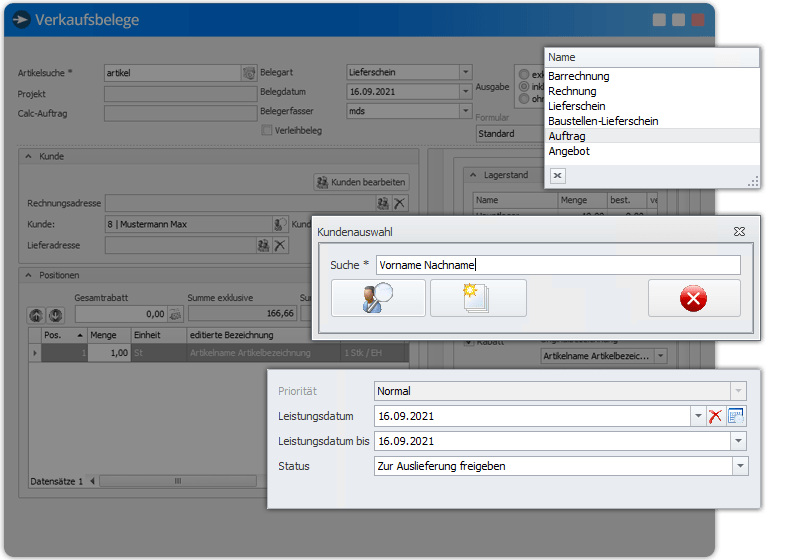The width and height of the screenshot is (800, 560).
Task: Click the editierte Bezeichnung column header
Action: pyautogui.click(x=264, y=335)
